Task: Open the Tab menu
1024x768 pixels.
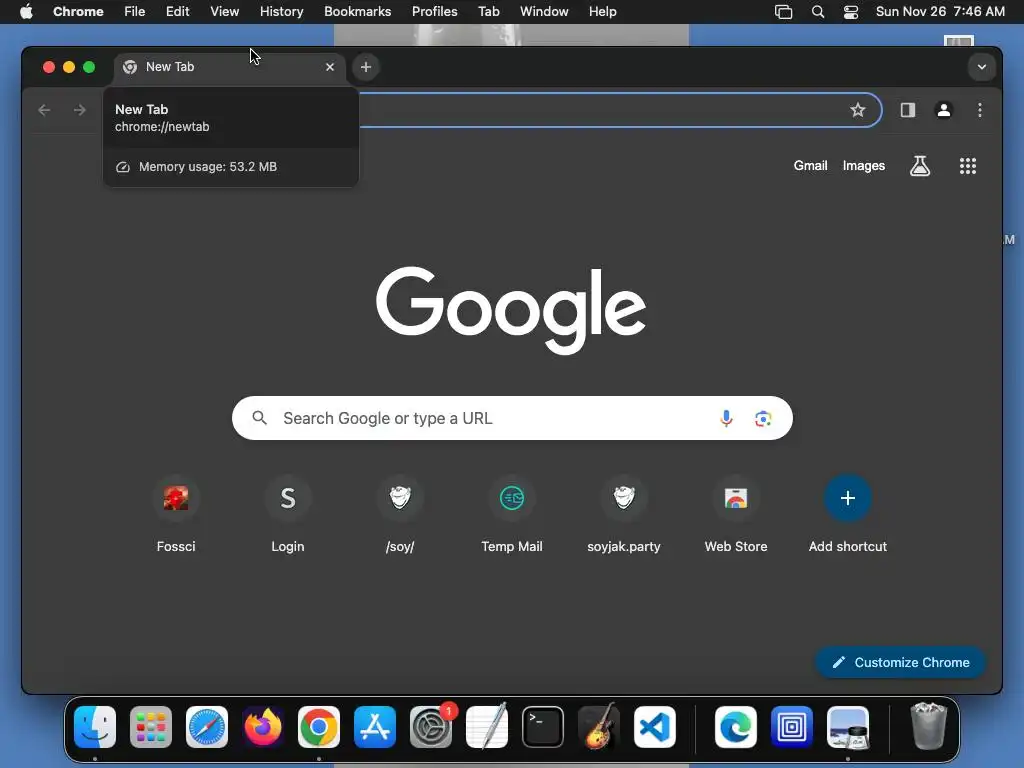Action: pos(488,12)
